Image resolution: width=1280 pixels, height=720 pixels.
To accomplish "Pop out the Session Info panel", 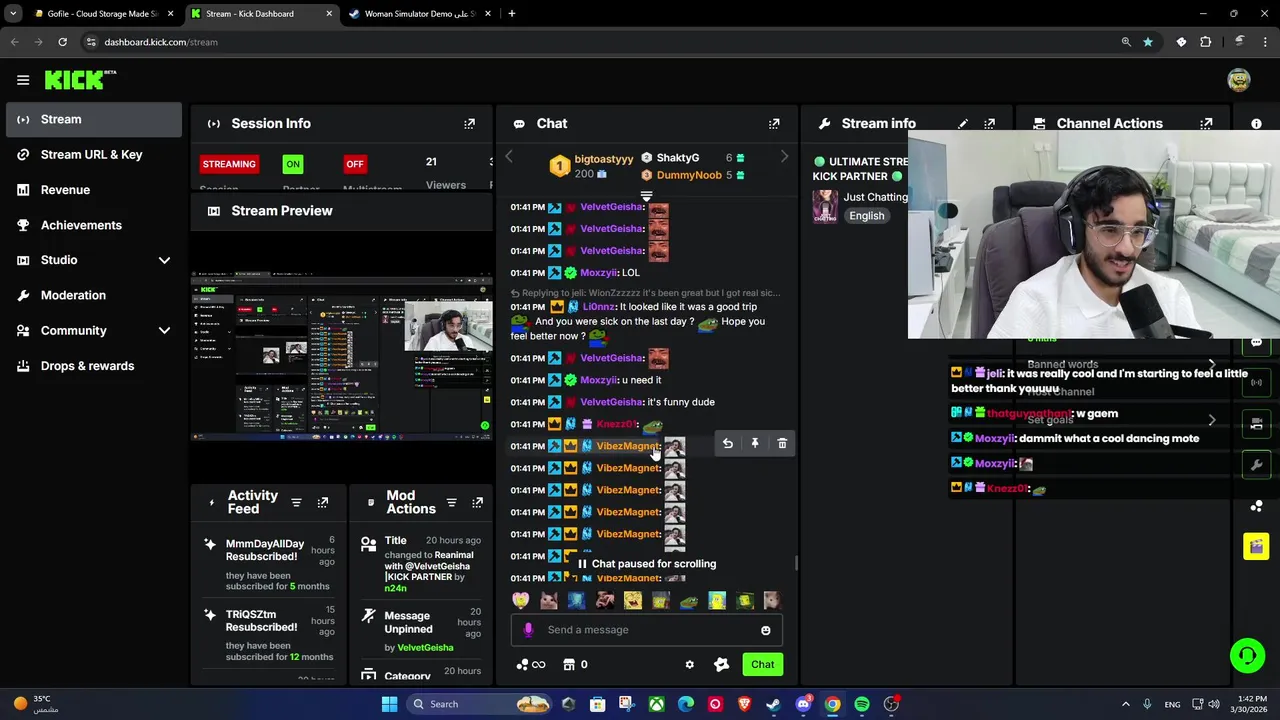I will [x=469, y=124].
